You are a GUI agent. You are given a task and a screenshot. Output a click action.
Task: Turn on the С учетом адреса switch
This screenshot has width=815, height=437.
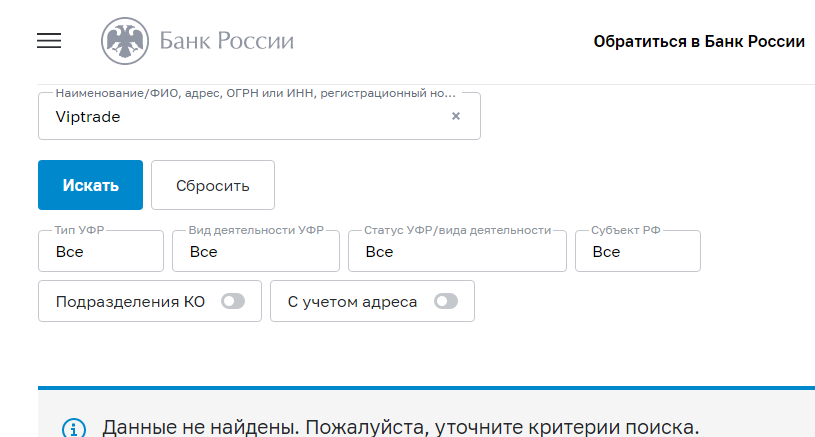click(446, 301)
